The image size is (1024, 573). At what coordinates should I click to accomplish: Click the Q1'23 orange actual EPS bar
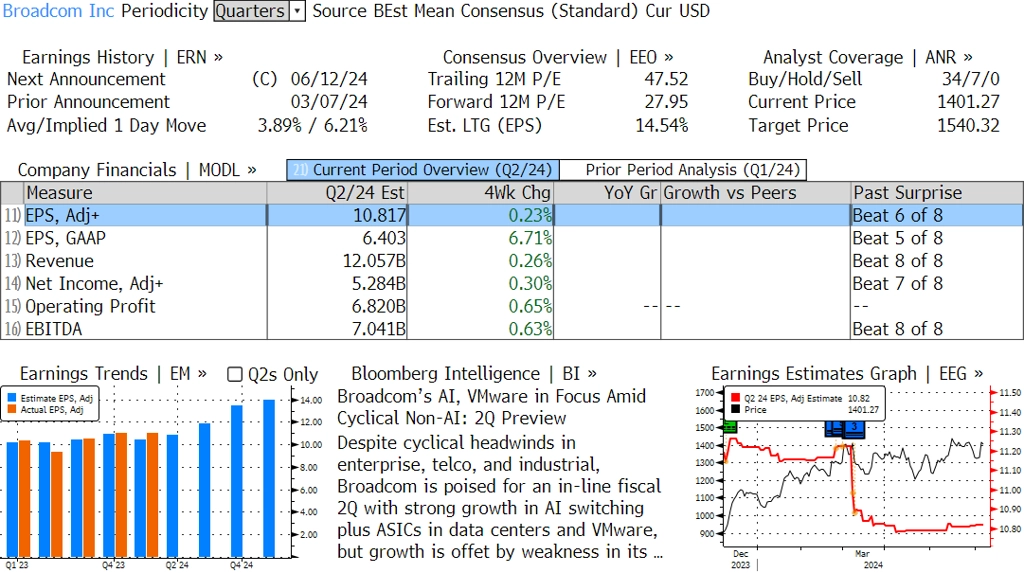coord(25,499)
